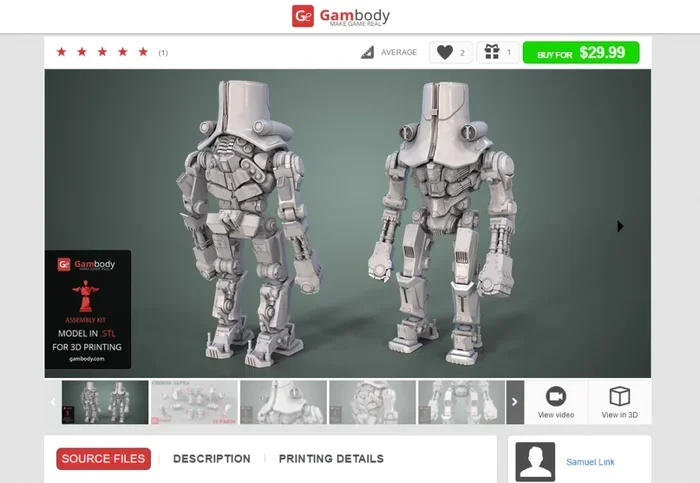Click the review count (1)
Viewport: 700px width, 483px height.
click(163, 53)
